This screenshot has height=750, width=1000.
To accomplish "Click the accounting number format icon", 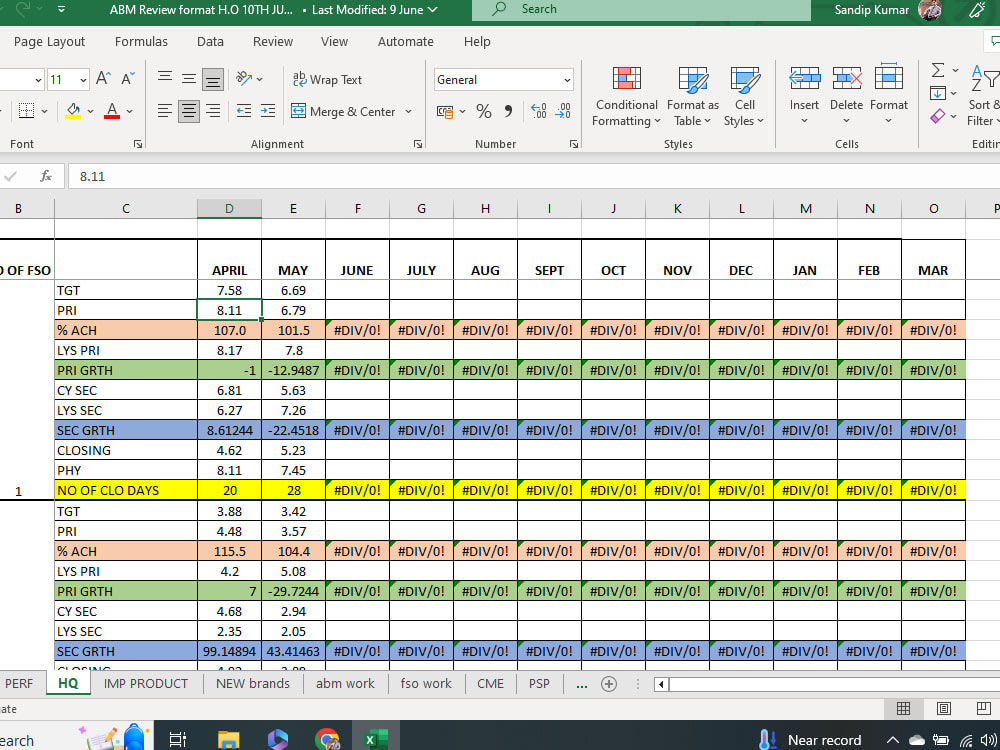I will [445, 112].
